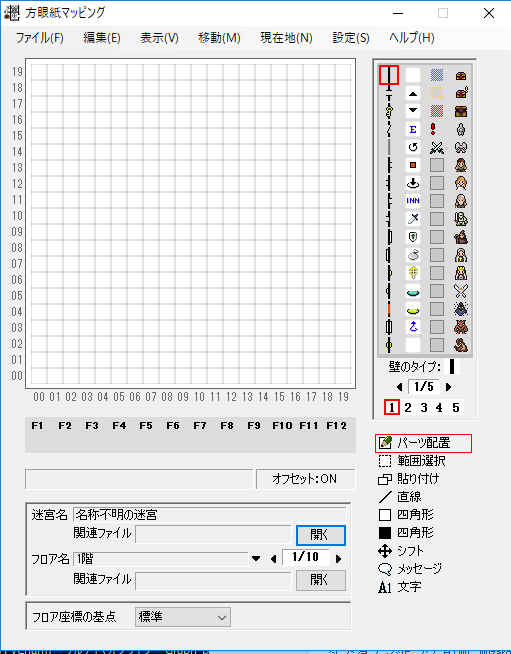The width and height of the screenshot is (511, 654).
Task: Pick the red checkered floor swatch
Action: (437, 111)
